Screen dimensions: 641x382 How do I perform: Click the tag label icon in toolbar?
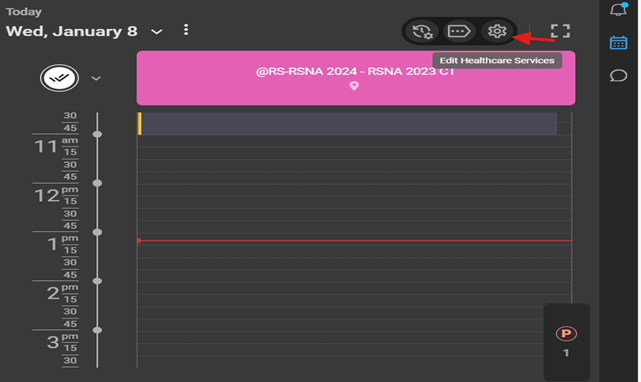point(459,31)
